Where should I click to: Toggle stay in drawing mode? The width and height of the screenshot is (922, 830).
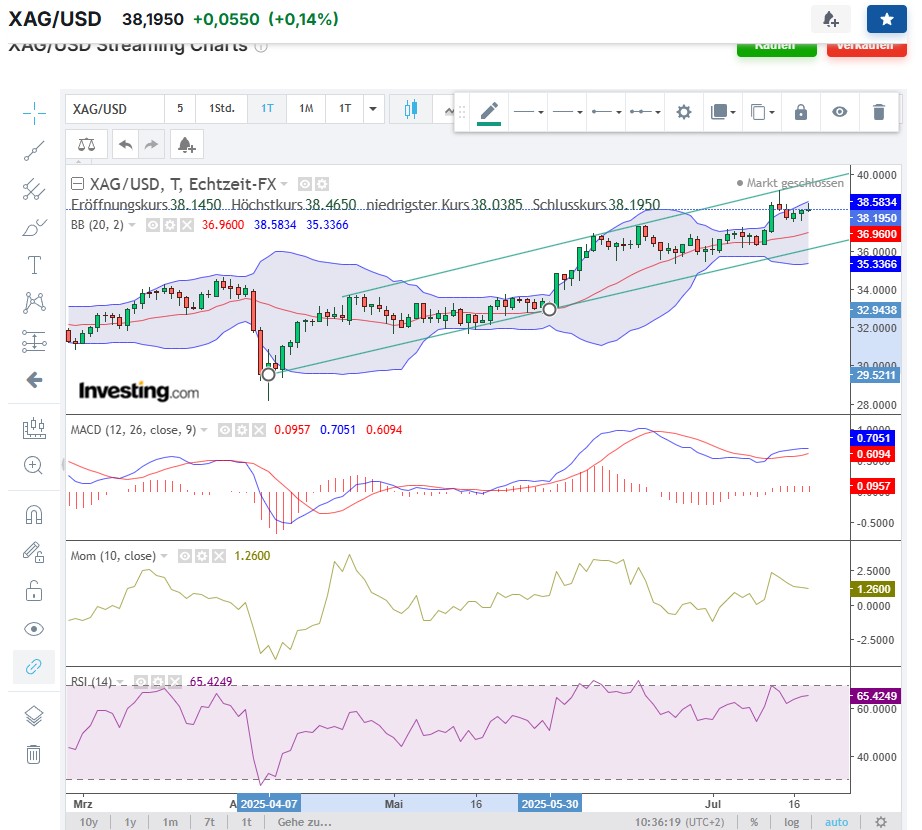pyautogui.click(x=34, y=553)
